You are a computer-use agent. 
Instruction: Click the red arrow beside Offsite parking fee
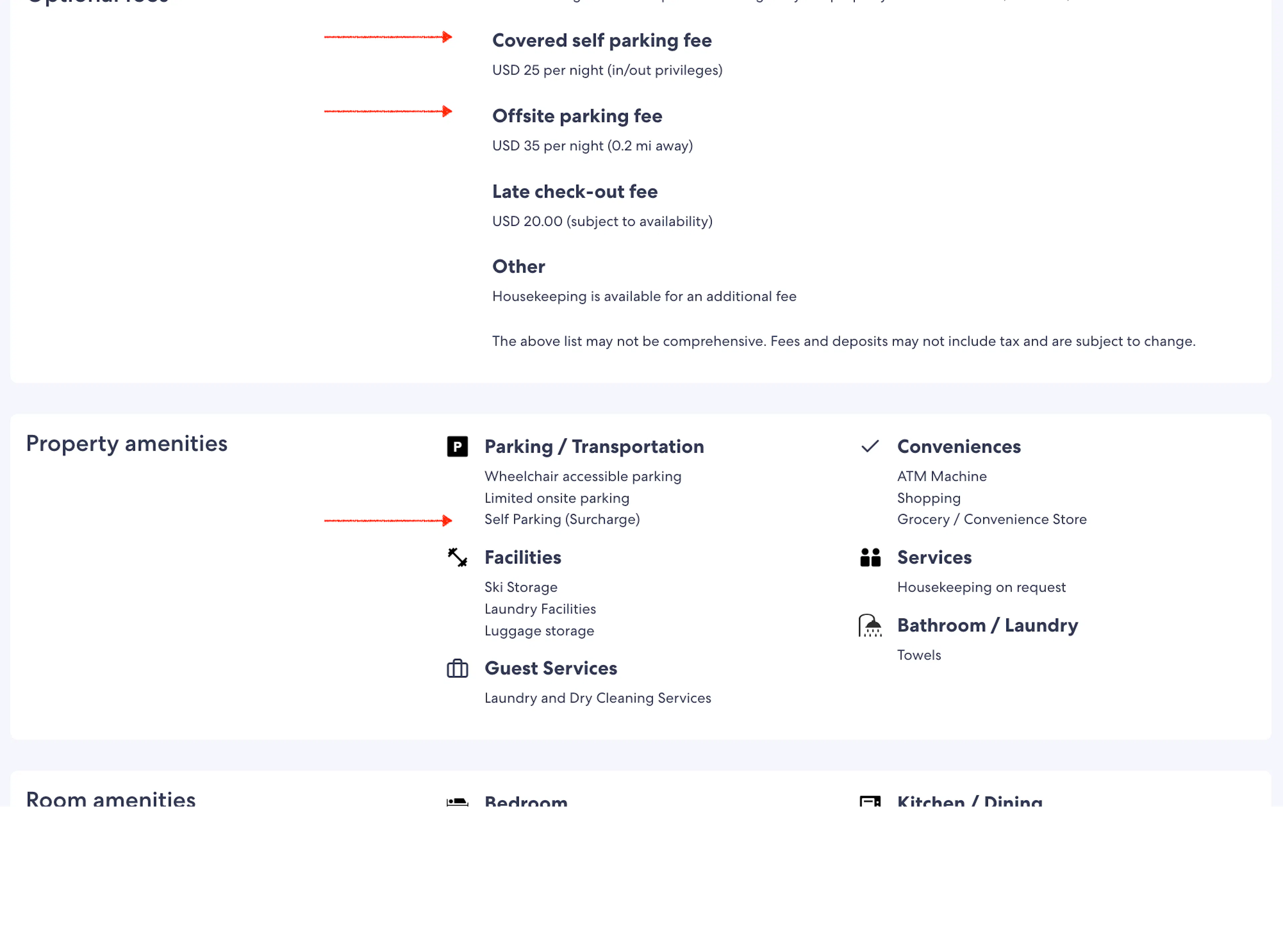tap(388, 111)
